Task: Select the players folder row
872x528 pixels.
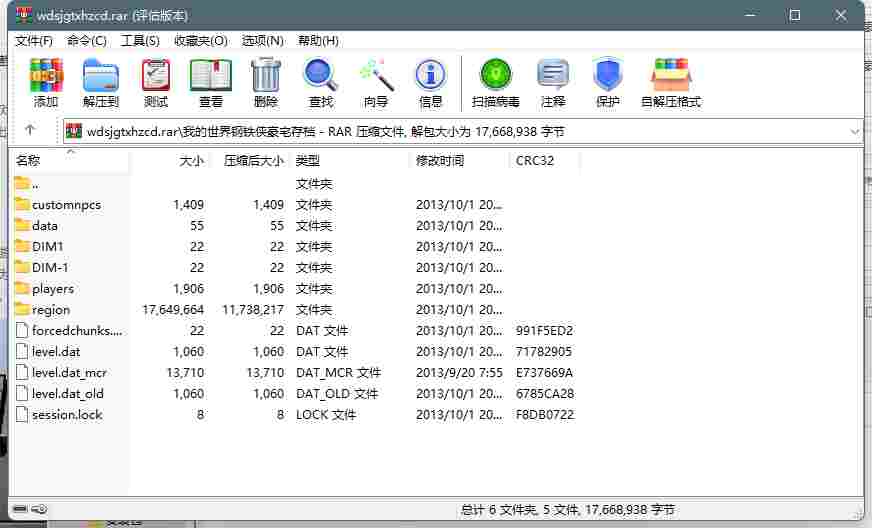Action: tap(295, 288)
